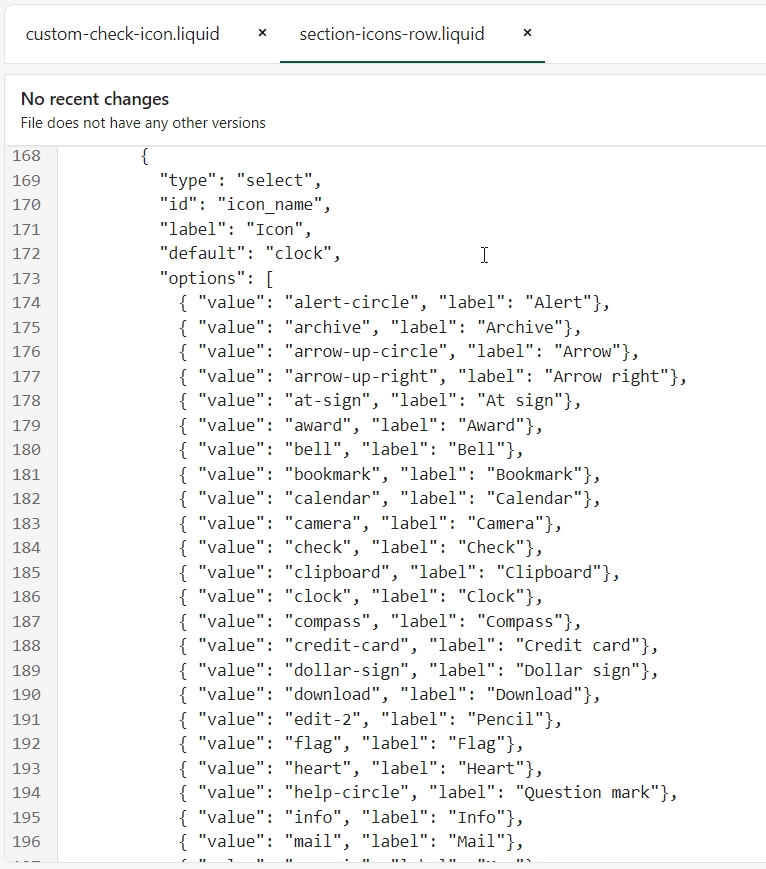Image resolution: width=766 pixels, height=869 pixels.
Task: Click line number 168 in the gutter
Action: pos(26,156)
